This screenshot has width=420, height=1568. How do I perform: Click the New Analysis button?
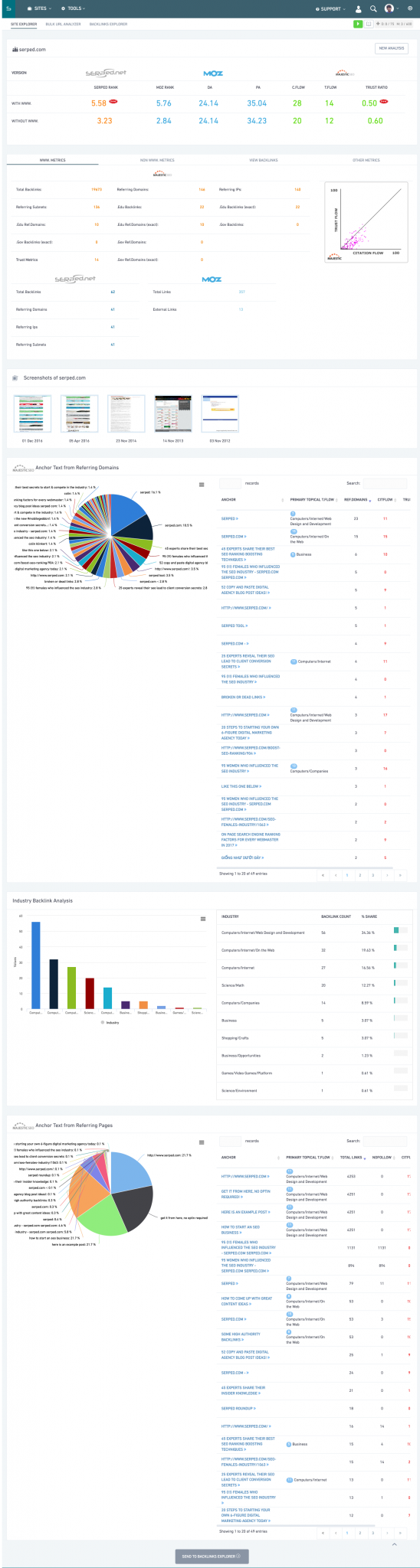pyautogui.click(x=392, y=48)
